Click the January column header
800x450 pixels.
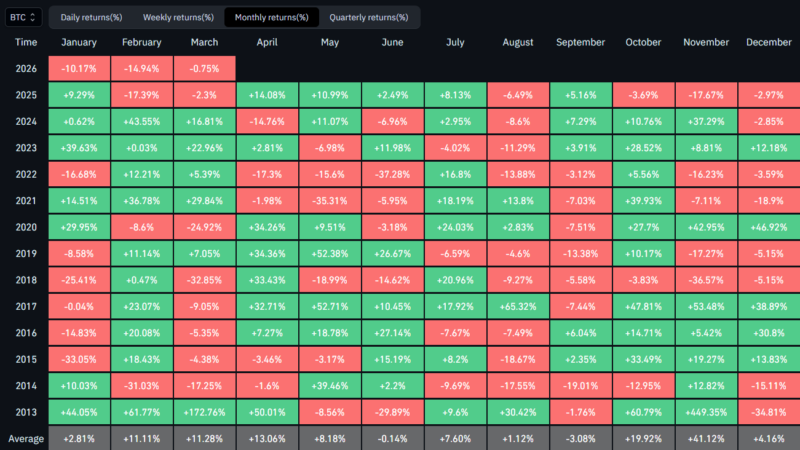(x=79, y=43)
